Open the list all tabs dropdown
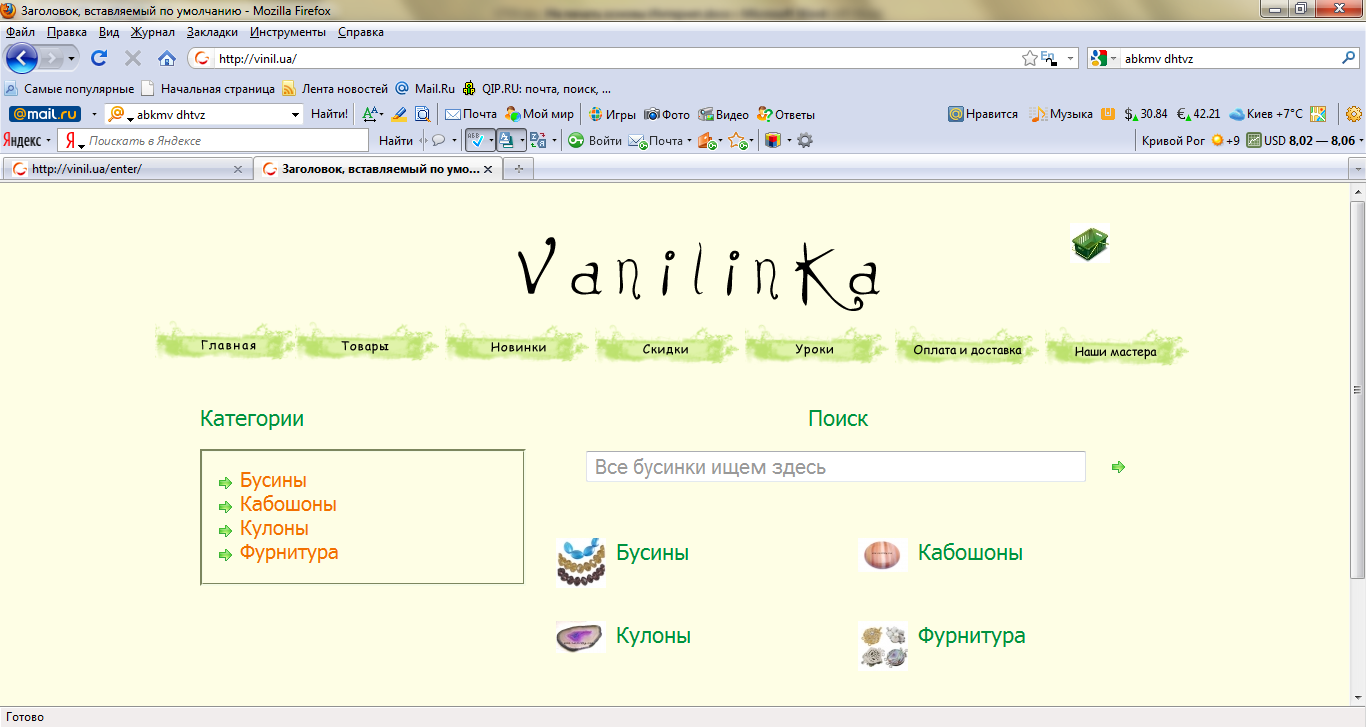 coord(1357,169)
